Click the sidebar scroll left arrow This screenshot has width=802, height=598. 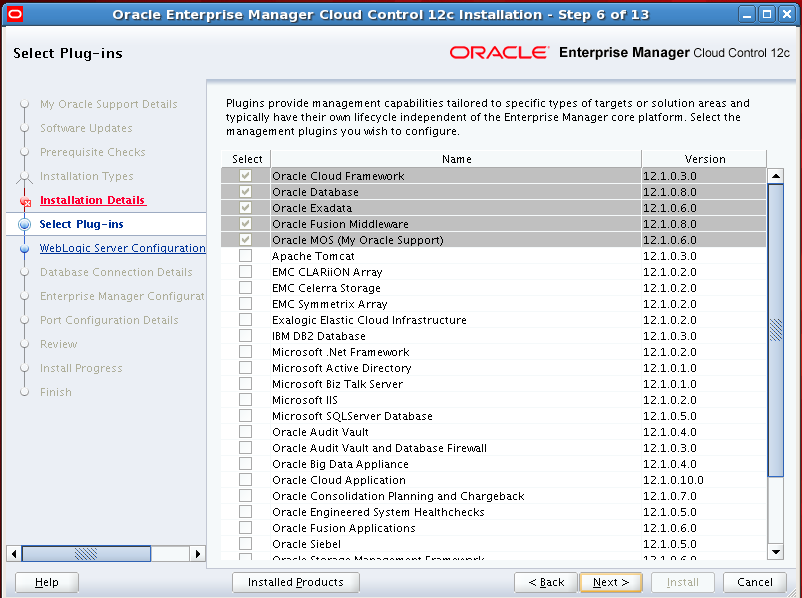tap(14, 553)
